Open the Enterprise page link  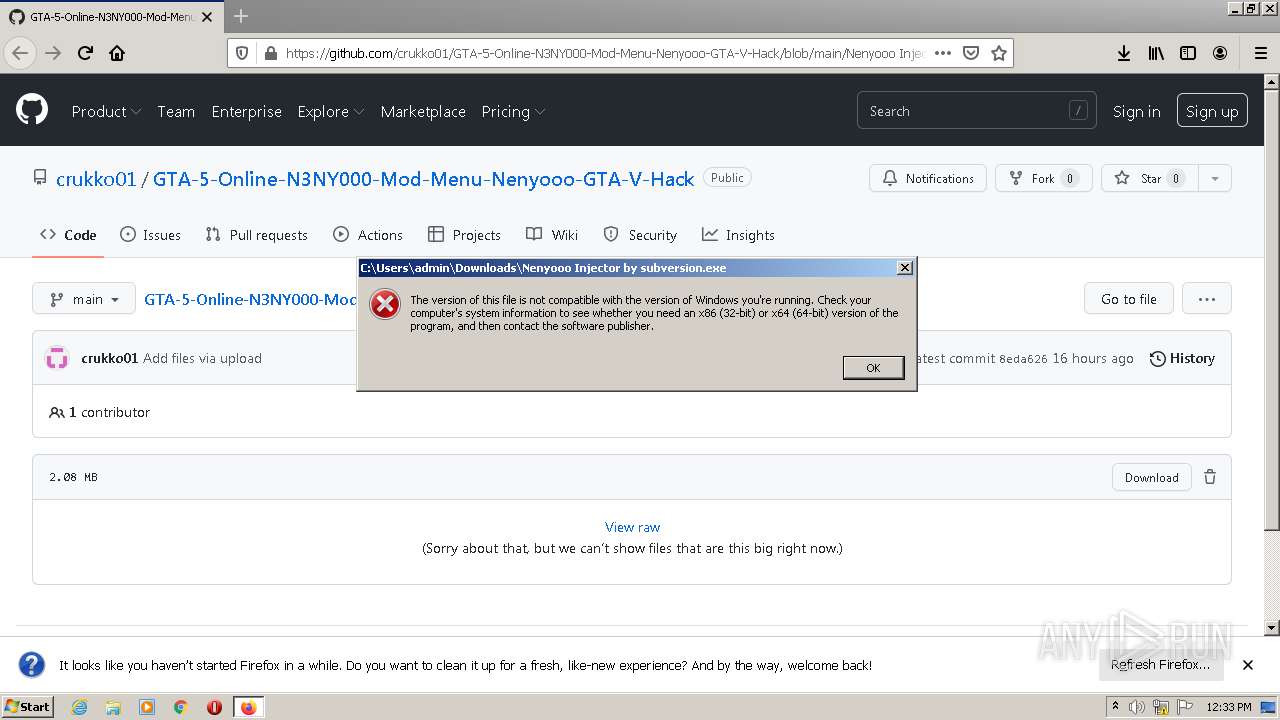[x=246, y=111]
